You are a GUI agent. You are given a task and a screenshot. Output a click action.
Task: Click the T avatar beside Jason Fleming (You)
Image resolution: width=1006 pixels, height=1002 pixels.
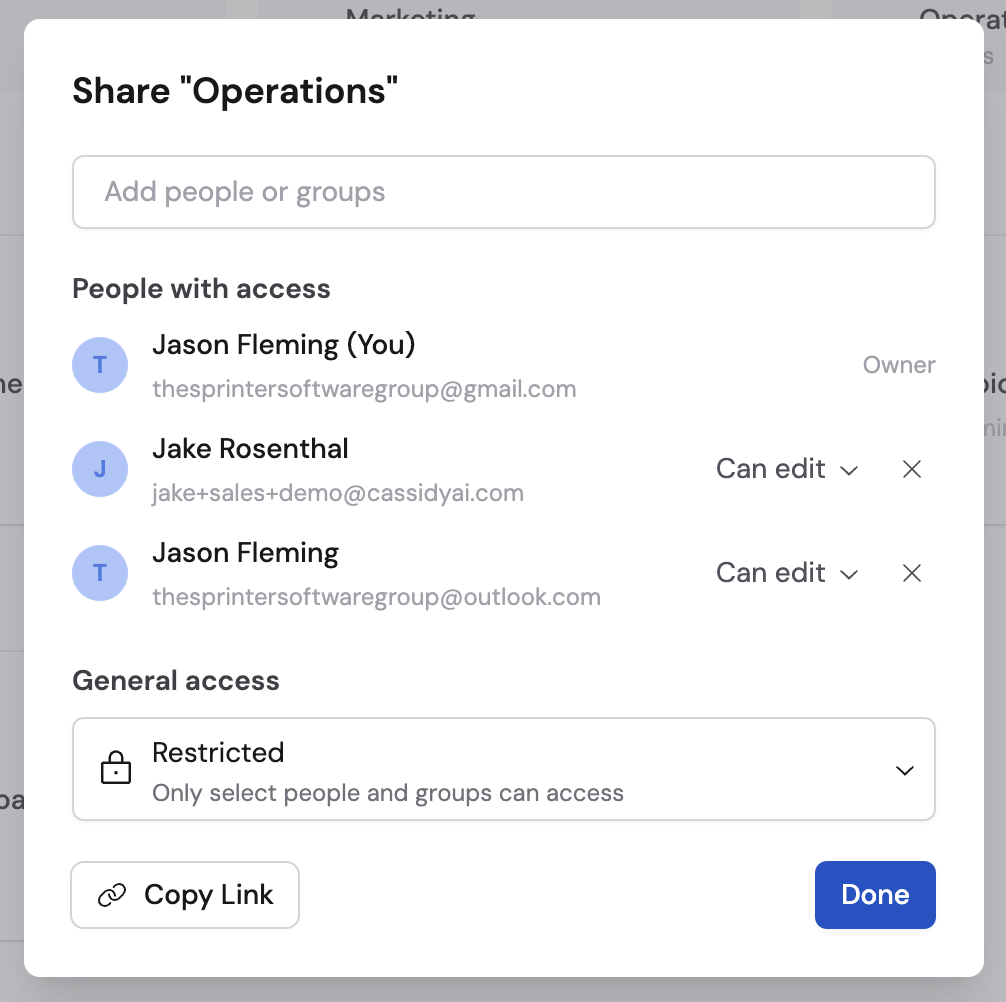100,365
